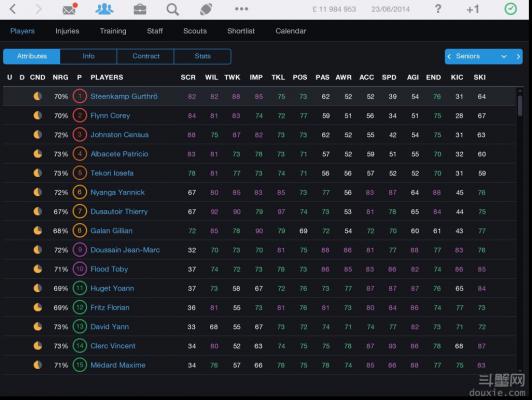This screenshot has width=532, height=400.
Task: Click the green continue clock icon
Action: point(511,9)
